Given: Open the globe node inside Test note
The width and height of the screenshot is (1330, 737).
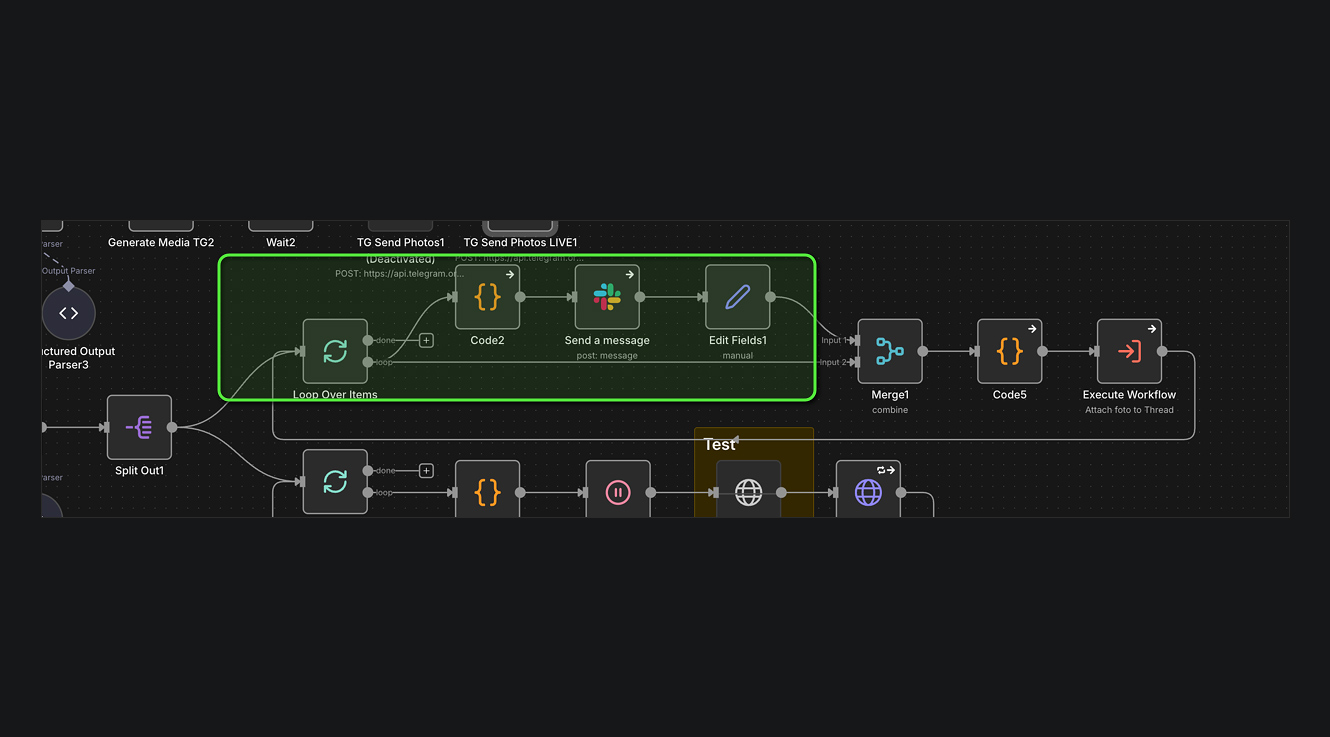Looking at the screenshot, I should [x=748, y=492].
